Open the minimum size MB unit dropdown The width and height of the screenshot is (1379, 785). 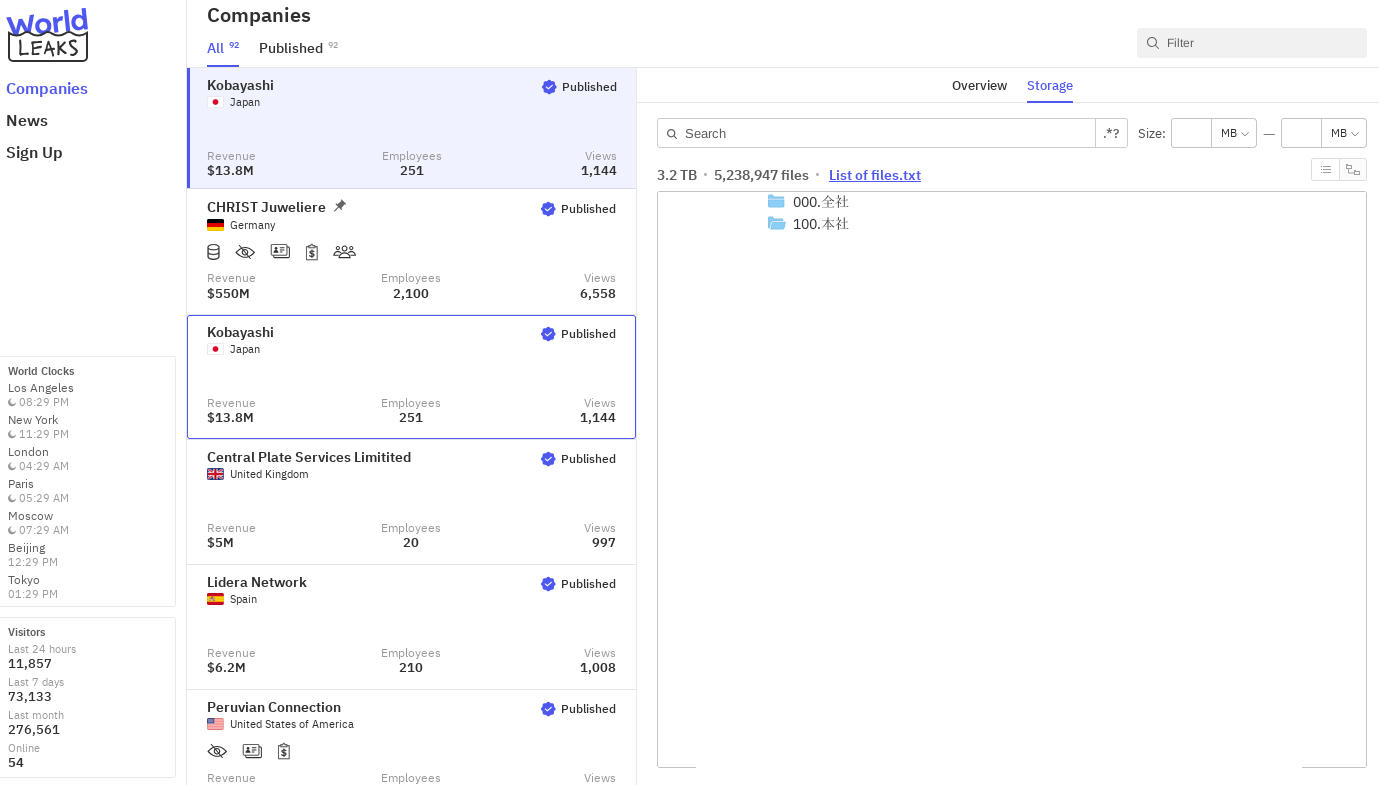click(1234, 133)
